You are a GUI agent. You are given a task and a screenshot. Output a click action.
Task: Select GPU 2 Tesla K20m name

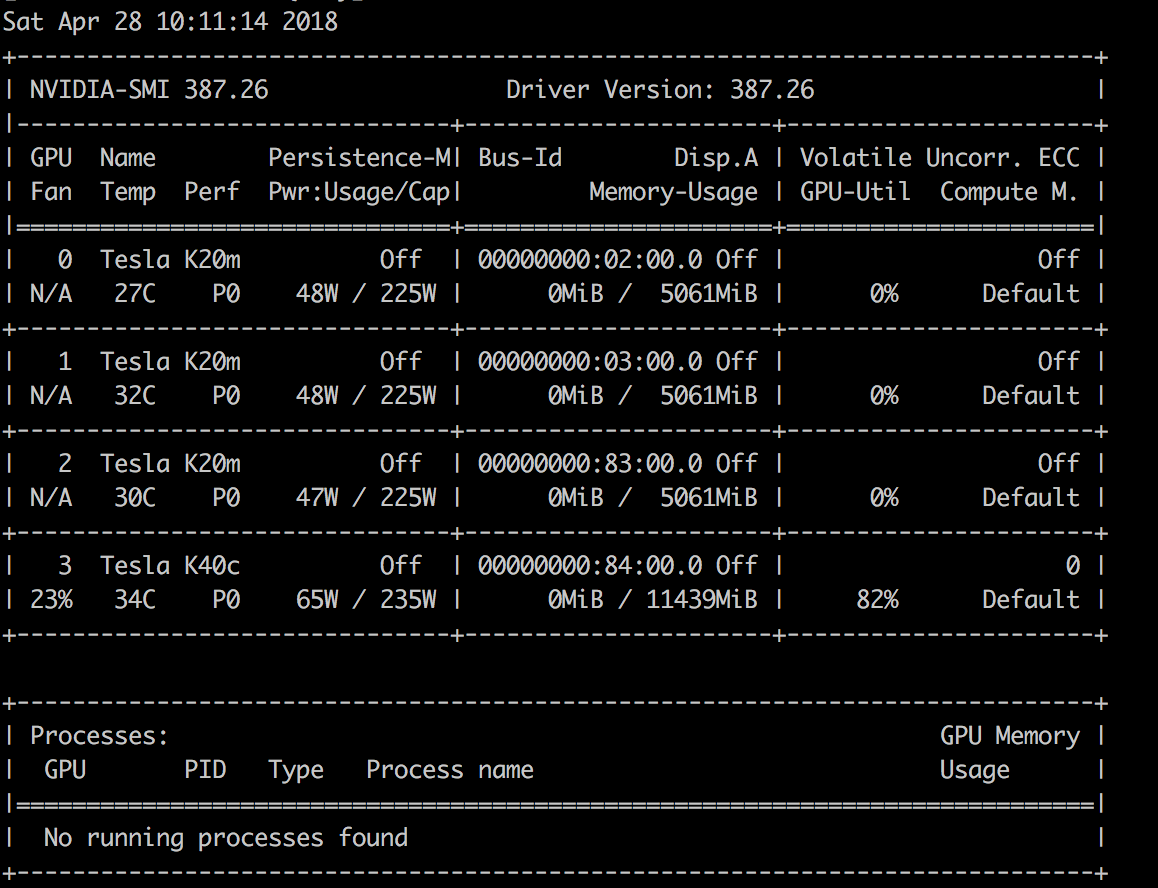click(171, 463)
